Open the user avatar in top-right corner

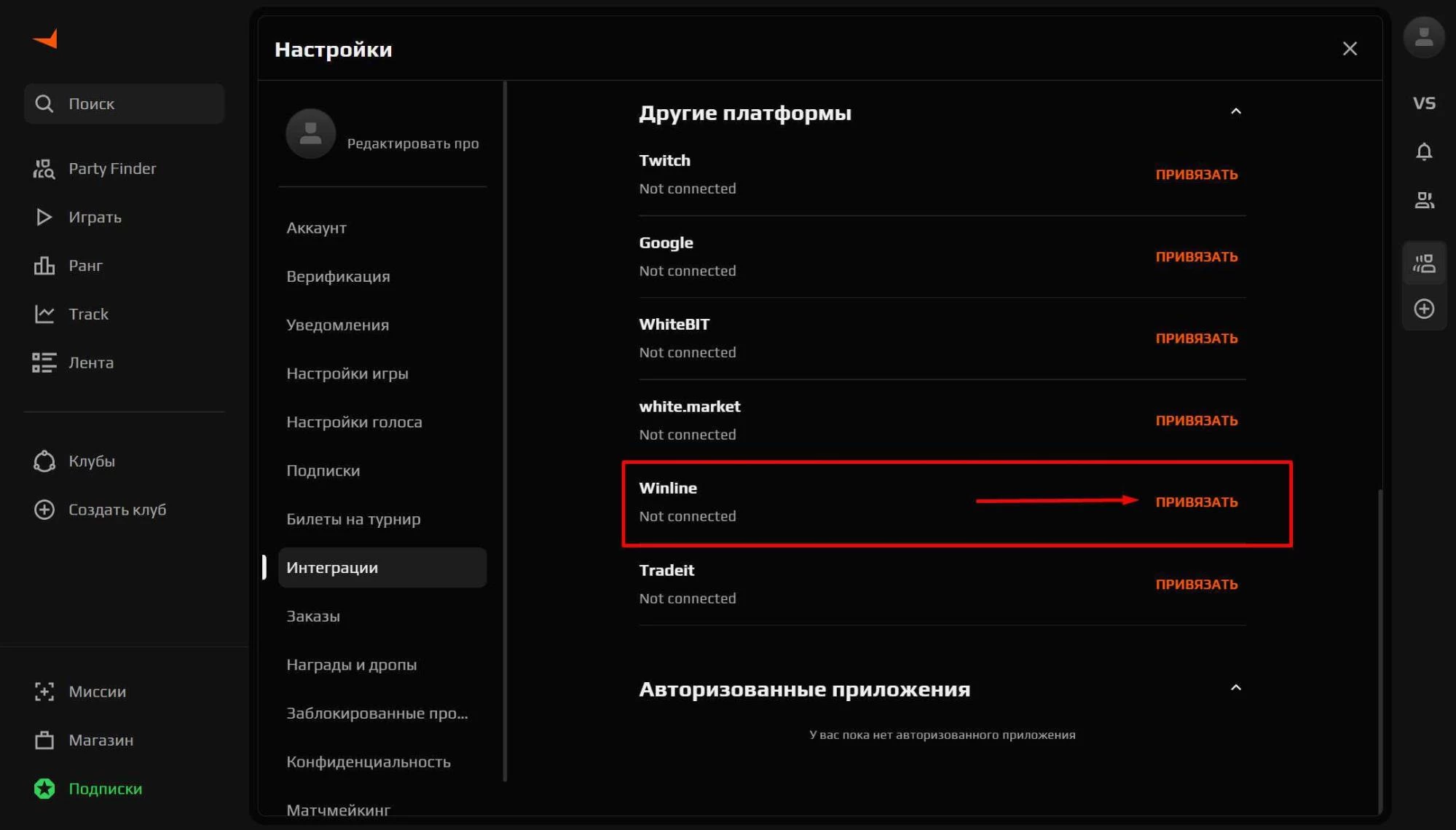click(1424, 37)
